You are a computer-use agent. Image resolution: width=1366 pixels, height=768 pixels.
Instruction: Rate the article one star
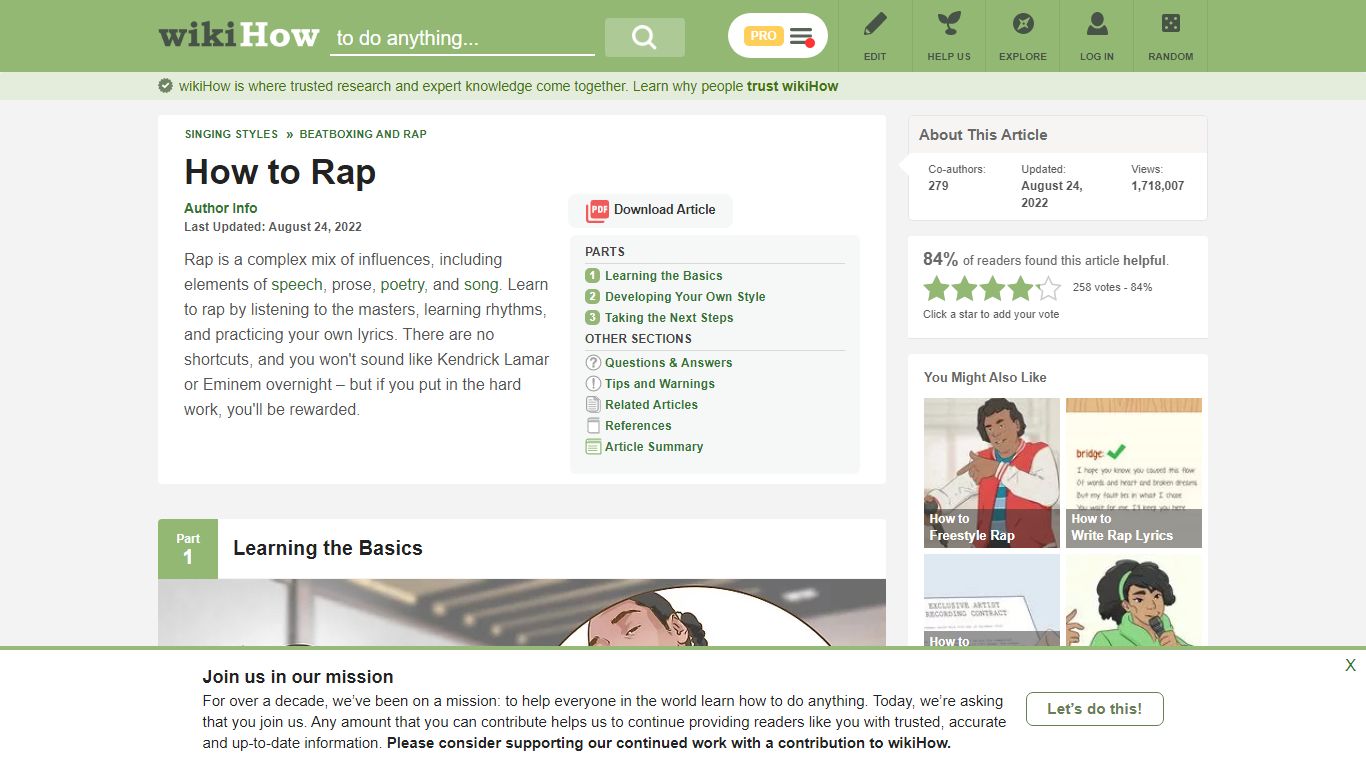point(937,289)
